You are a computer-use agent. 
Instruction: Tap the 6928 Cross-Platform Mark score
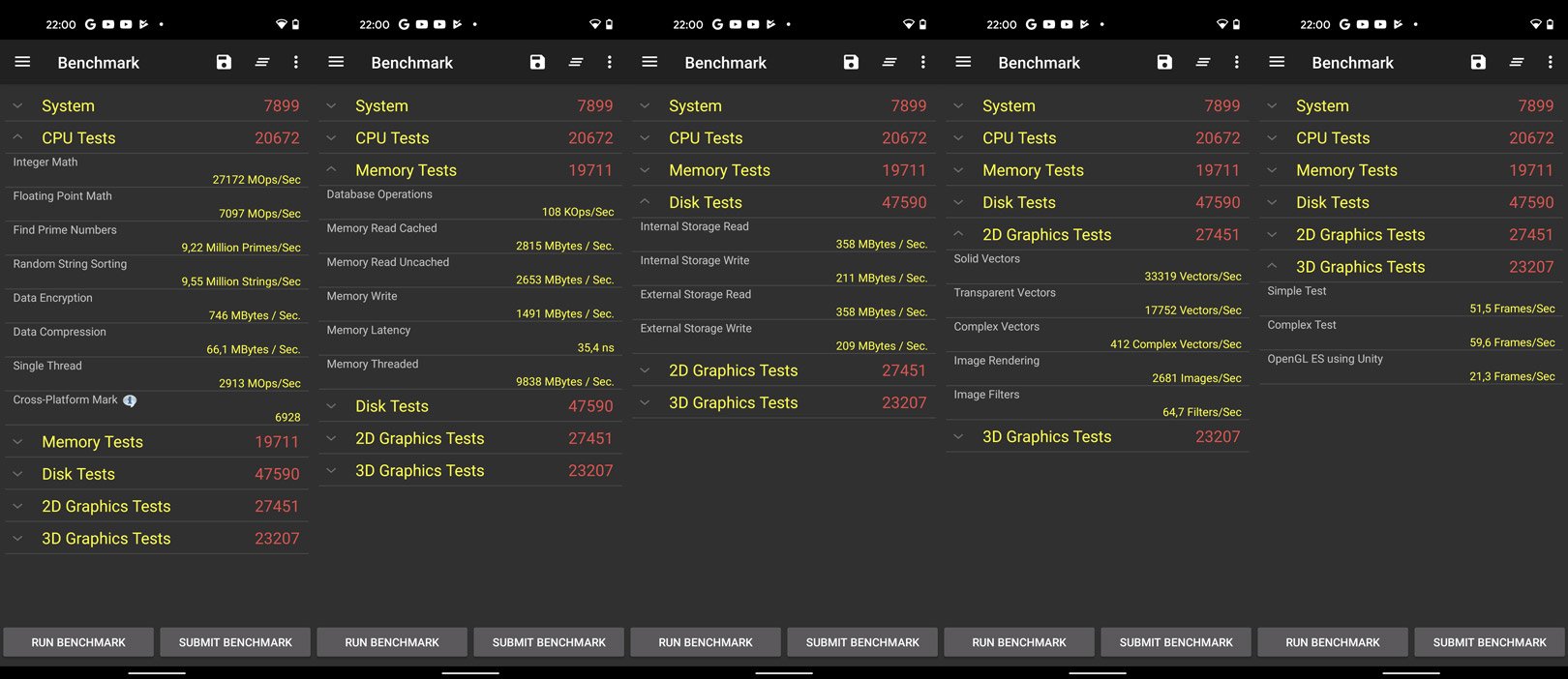[x=287, y=418]
